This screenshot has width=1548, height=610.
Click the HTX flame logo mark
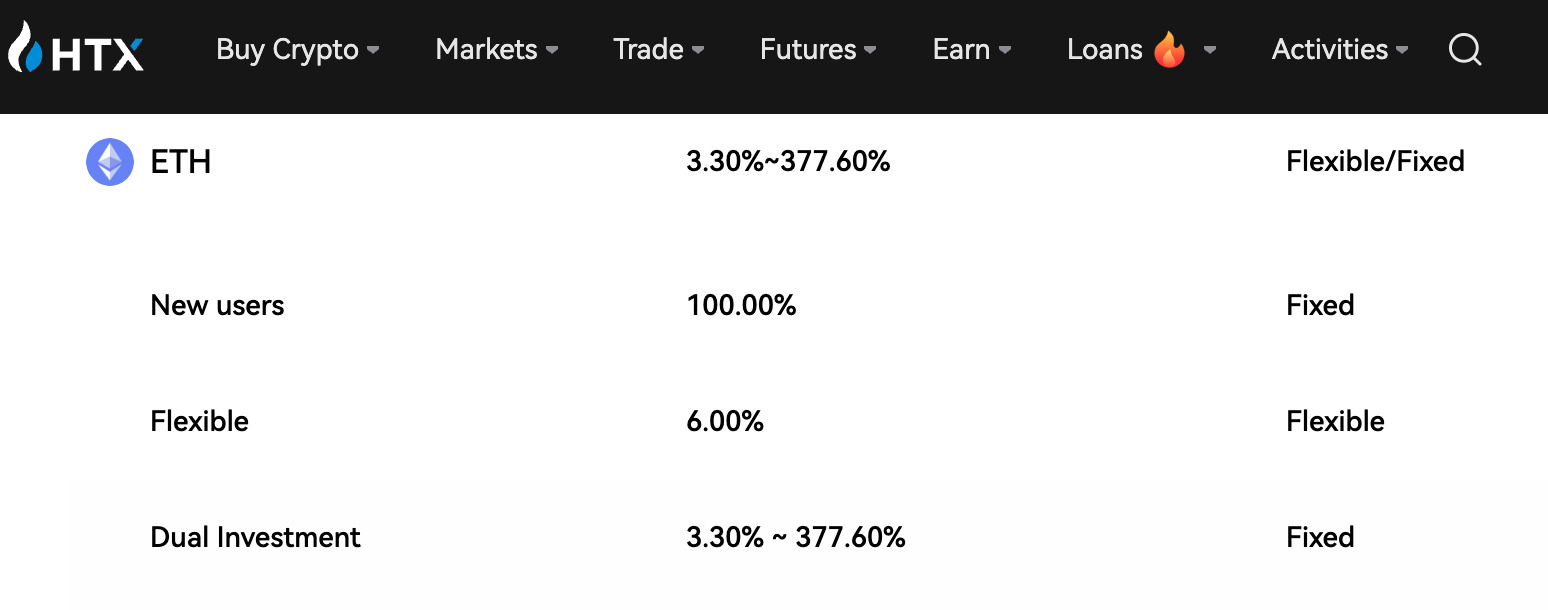27,47
